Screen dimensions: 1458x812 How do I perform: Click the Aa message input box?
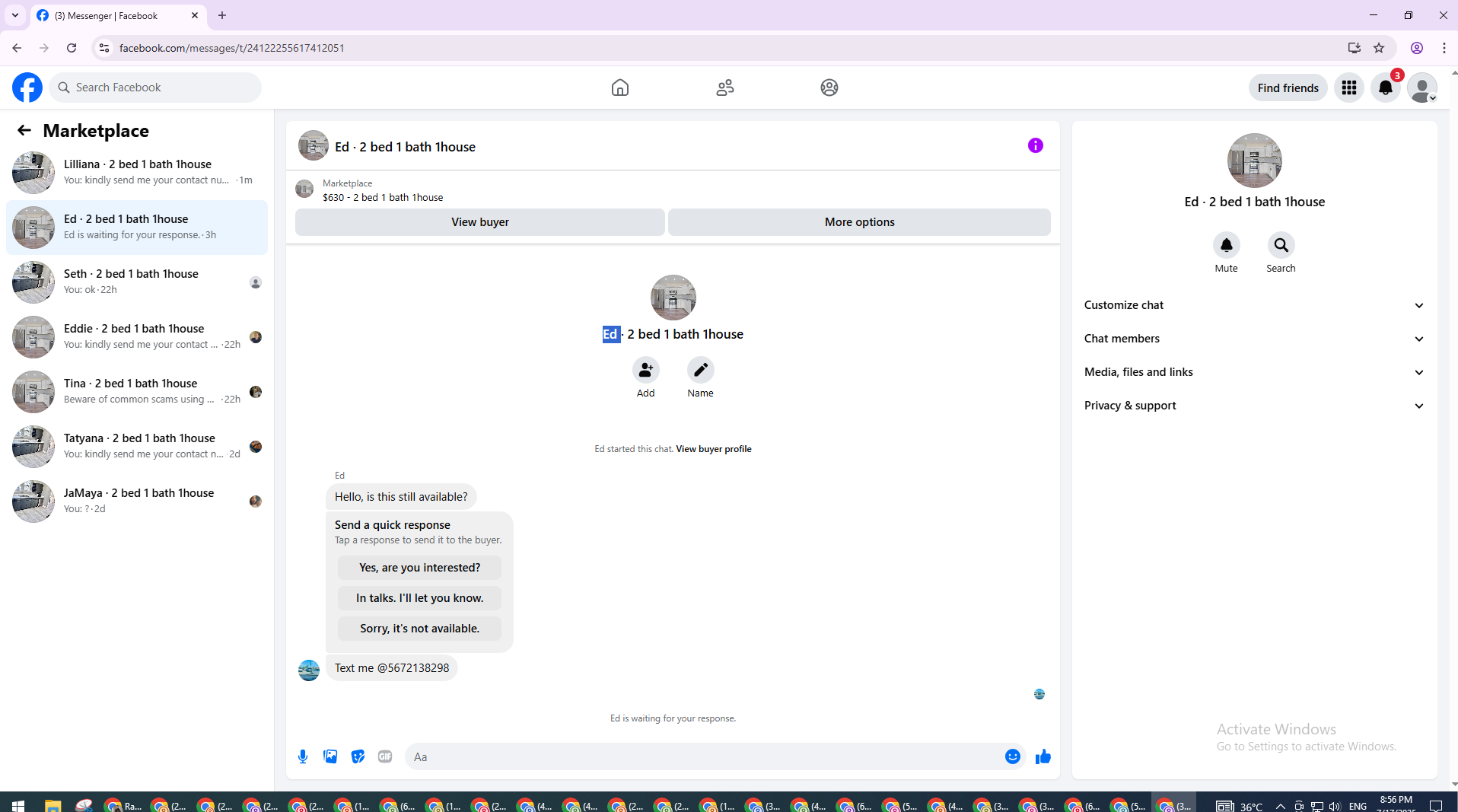704,756
